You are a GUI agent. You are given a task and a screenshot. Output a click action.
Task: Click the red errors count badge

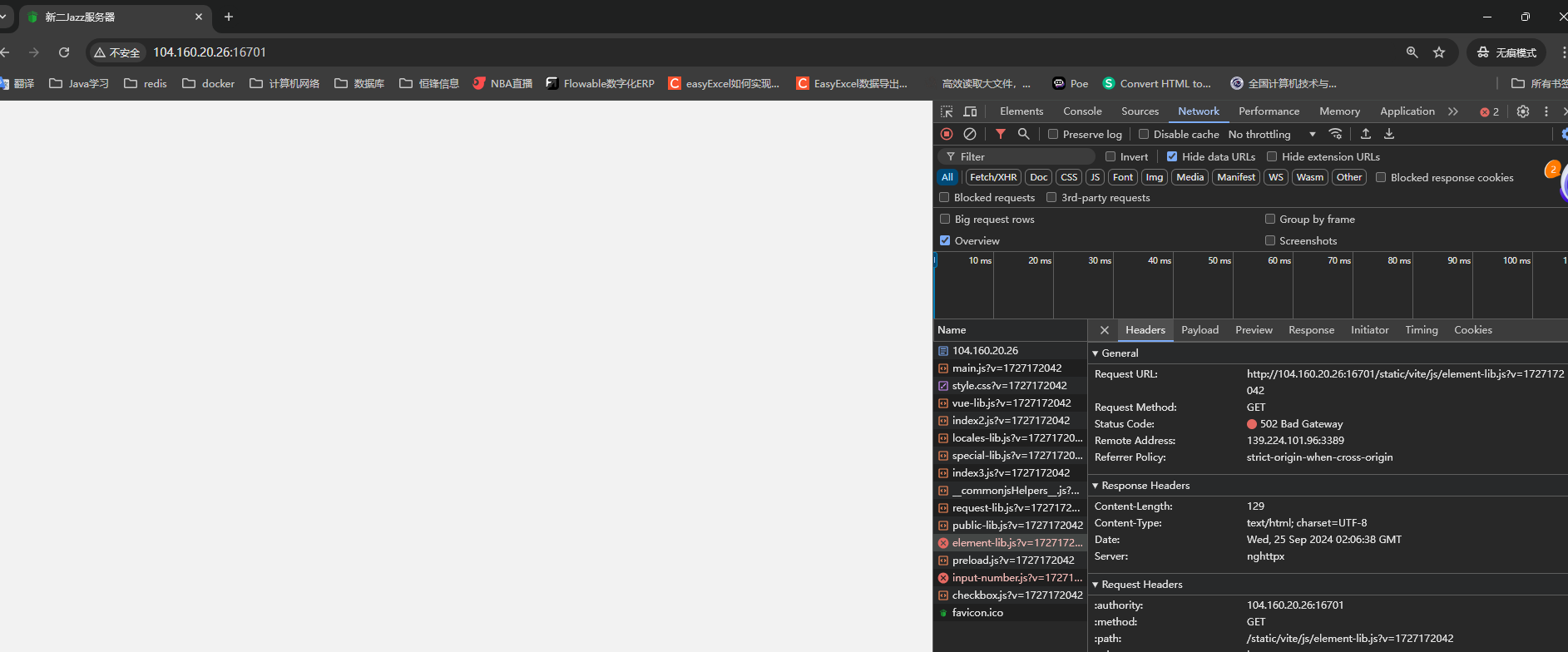point(1489,111)
